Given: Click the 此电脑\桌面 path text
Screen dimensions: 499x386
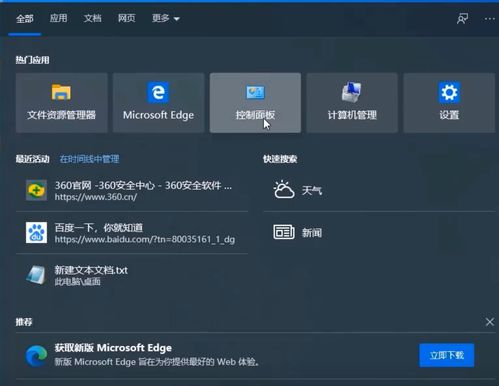Looking at the screenshot, I should 77,282.
